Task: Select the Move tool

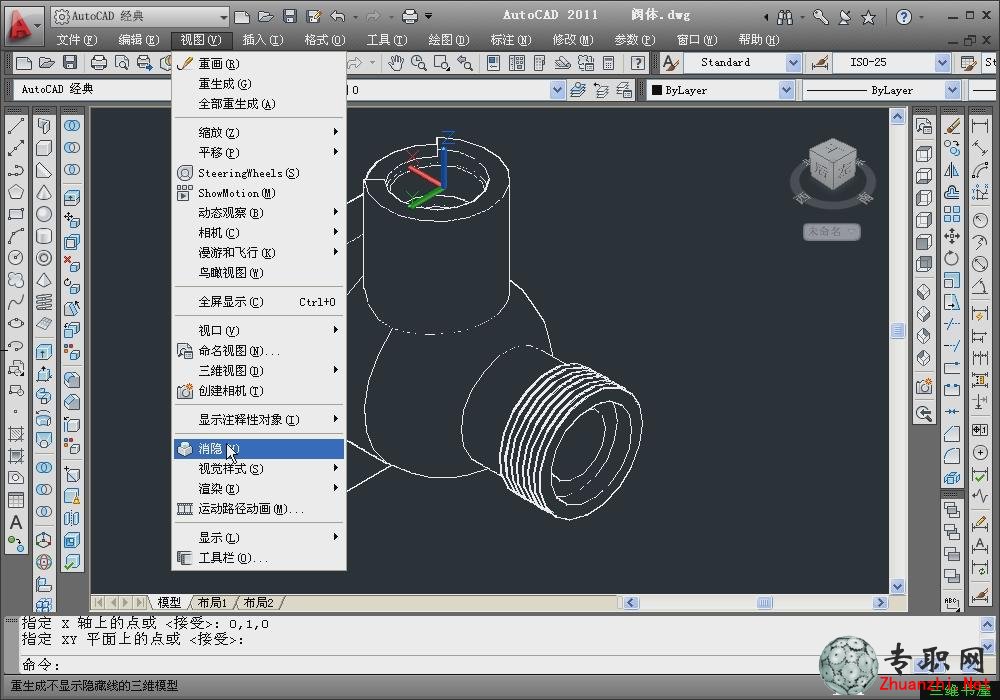Action: 952,236
